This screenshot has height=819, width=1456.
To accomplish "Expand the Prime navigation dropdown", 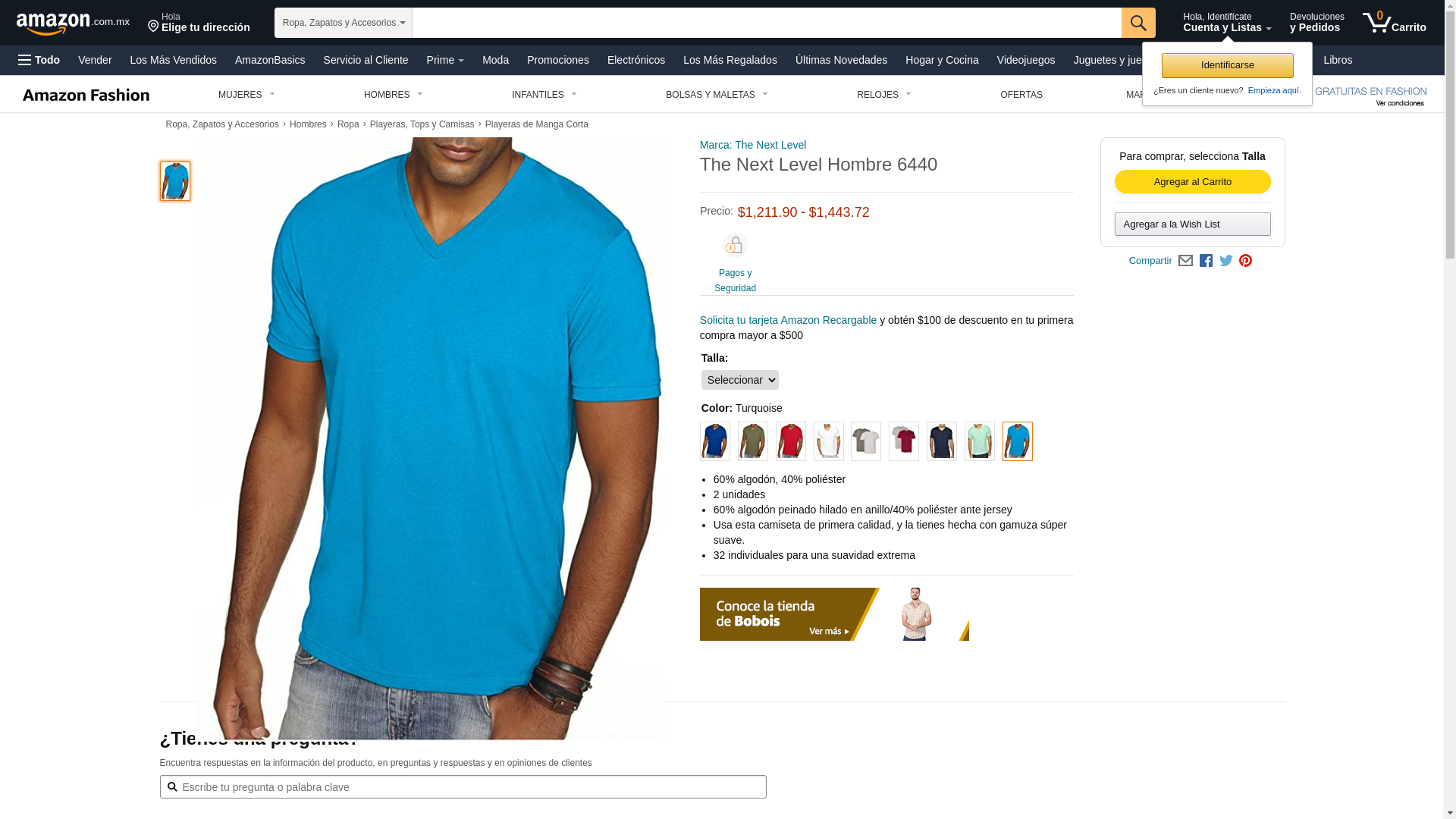I will coord(445,60).
